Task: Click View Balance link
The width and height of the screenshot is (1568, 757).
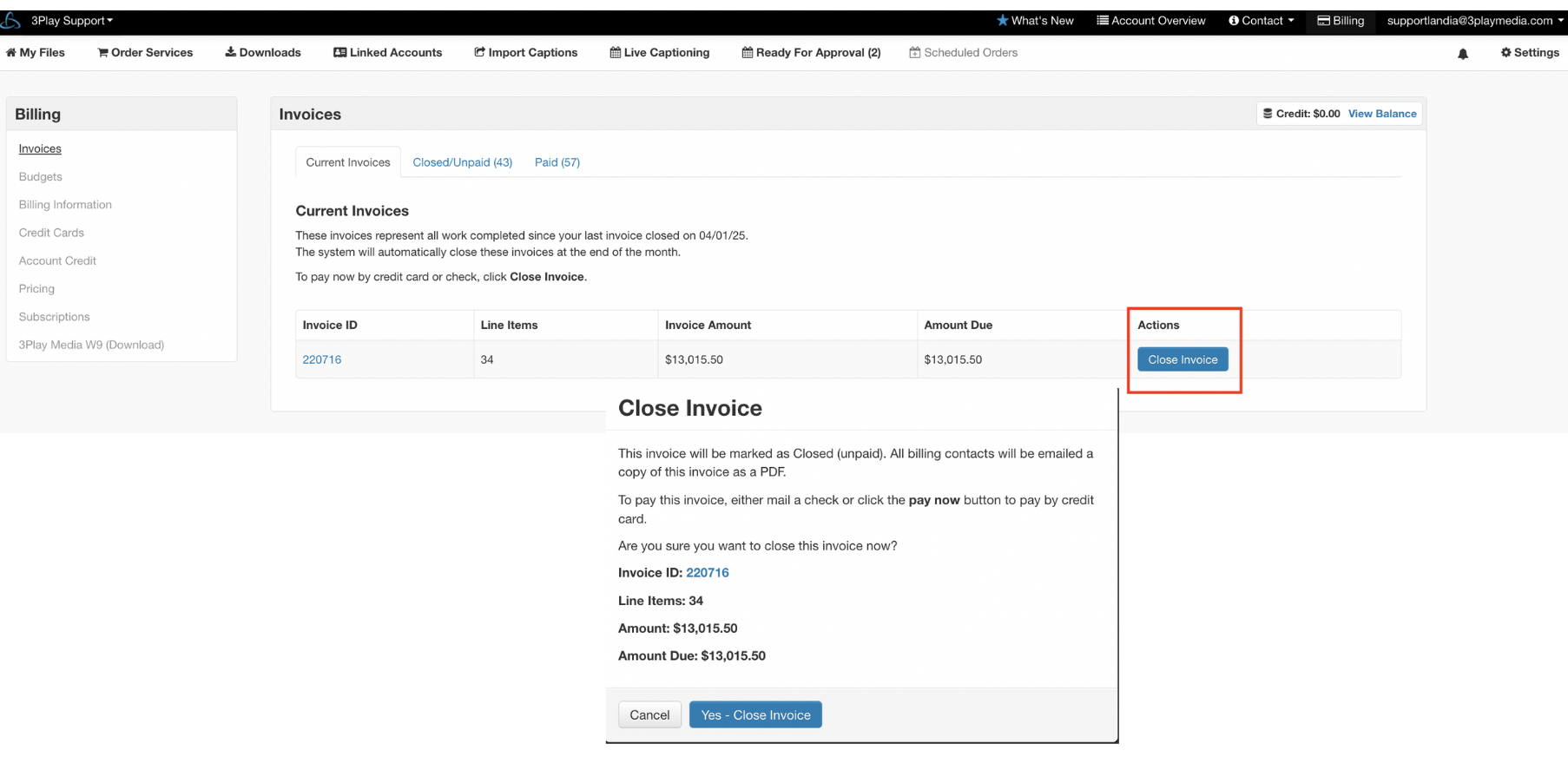Action: click(x=1382, y=114)
